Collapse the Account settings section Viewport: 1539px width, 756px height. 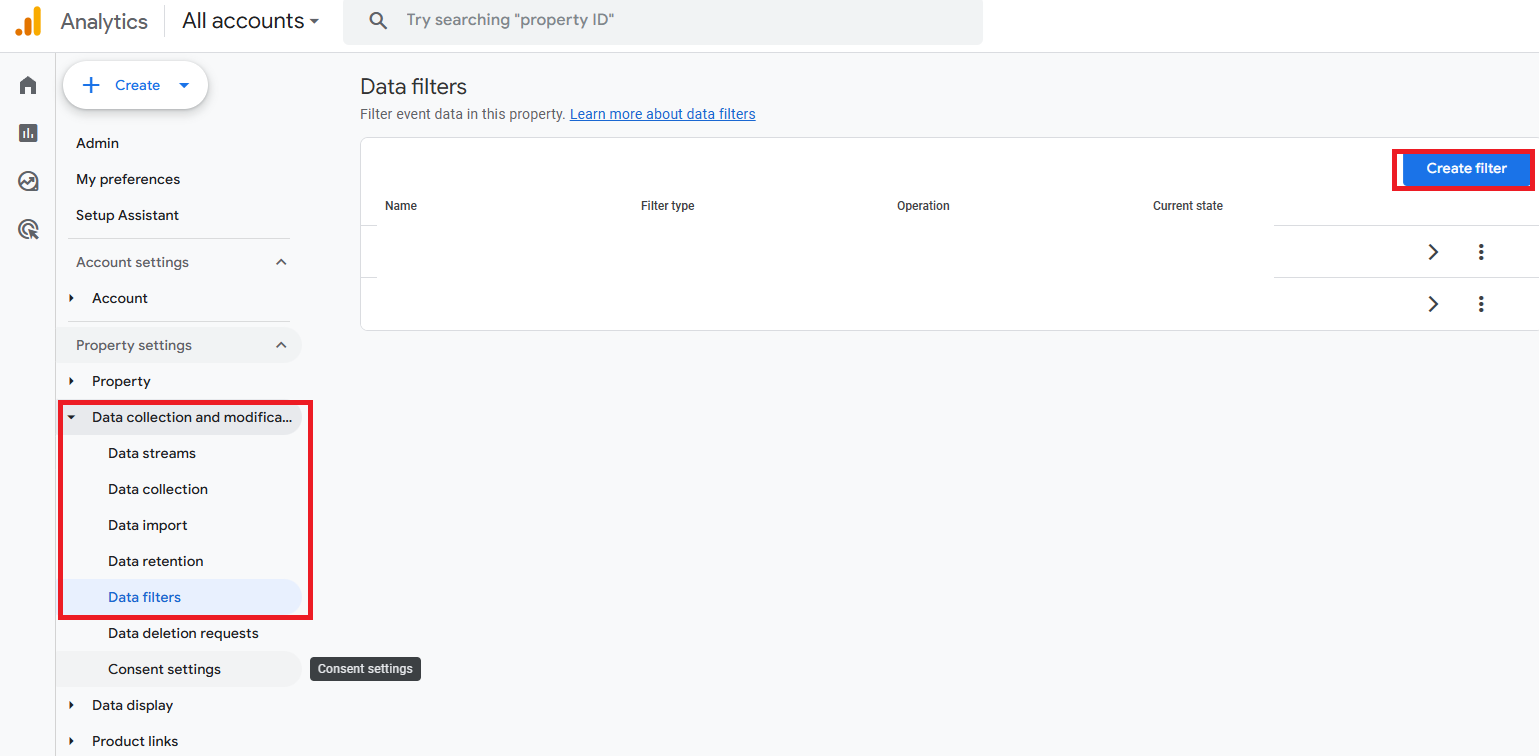click(281, 262)
